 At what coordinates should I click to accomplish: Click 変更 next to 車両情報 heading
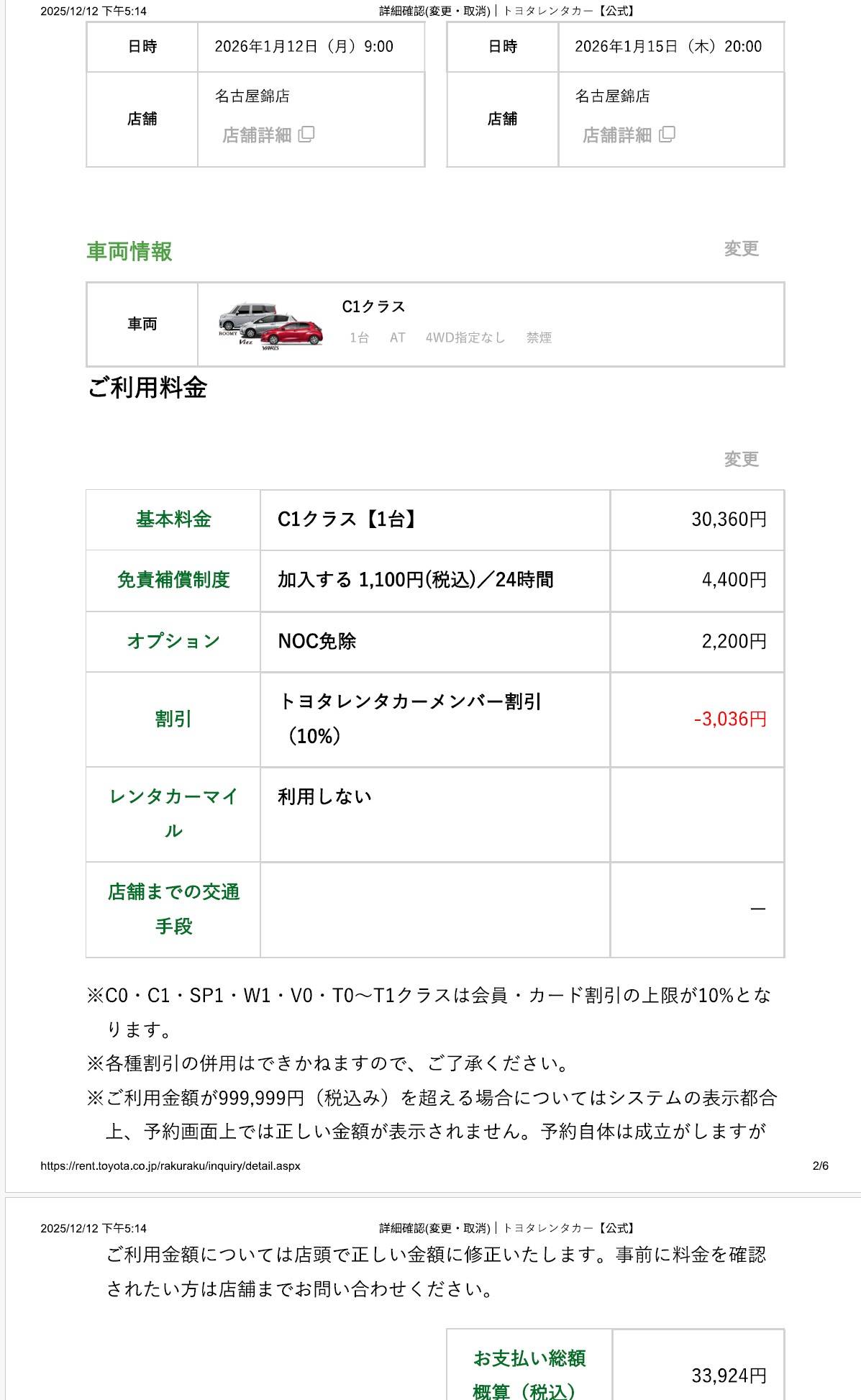click(x=741, y=249)
